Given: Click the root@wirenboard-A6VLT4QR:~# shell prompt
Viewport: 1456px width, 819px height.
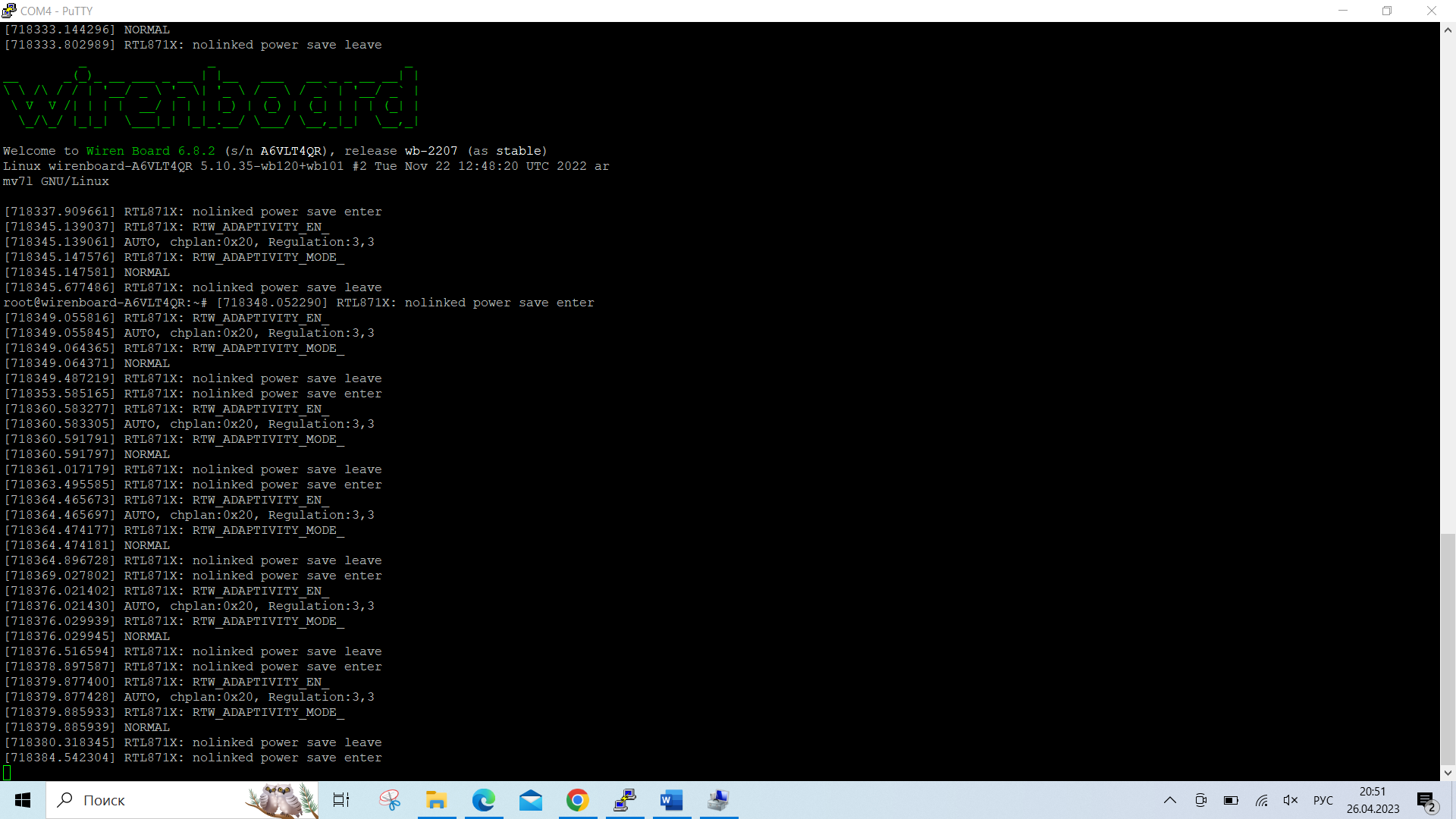Looking at the screenshot, I should point(105,303).
